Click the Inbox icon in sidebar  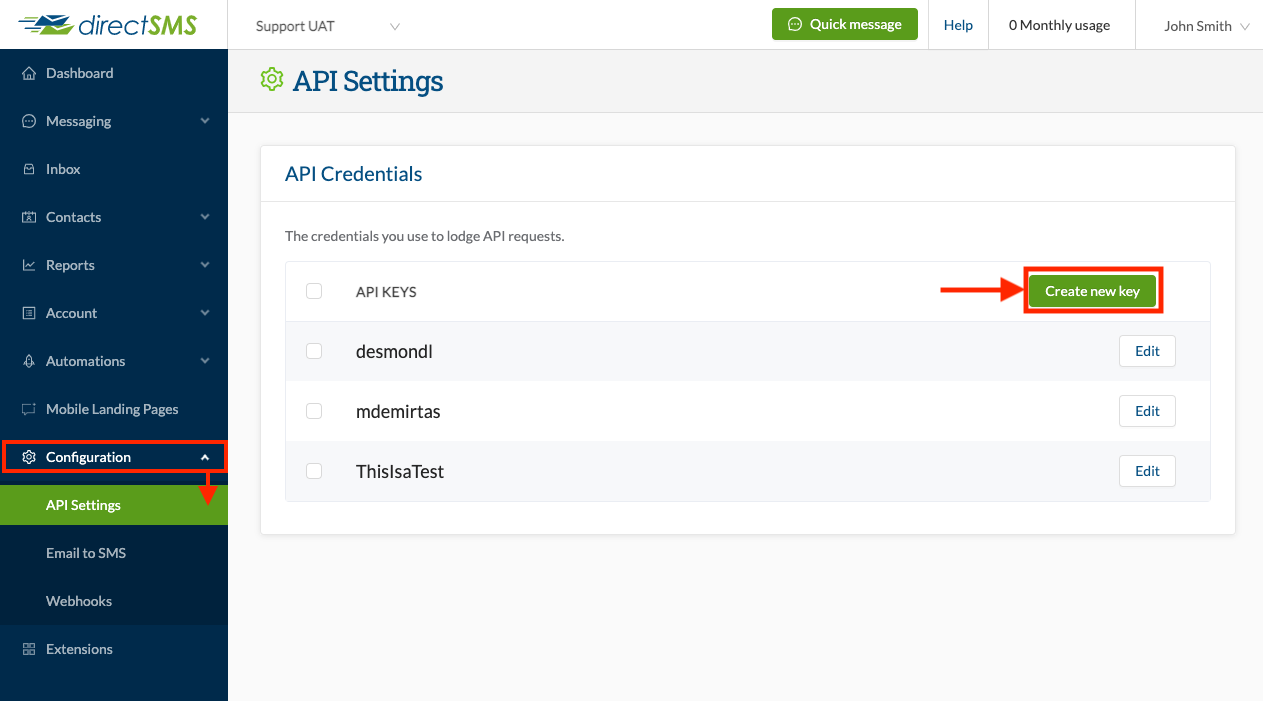pos(29,169)
